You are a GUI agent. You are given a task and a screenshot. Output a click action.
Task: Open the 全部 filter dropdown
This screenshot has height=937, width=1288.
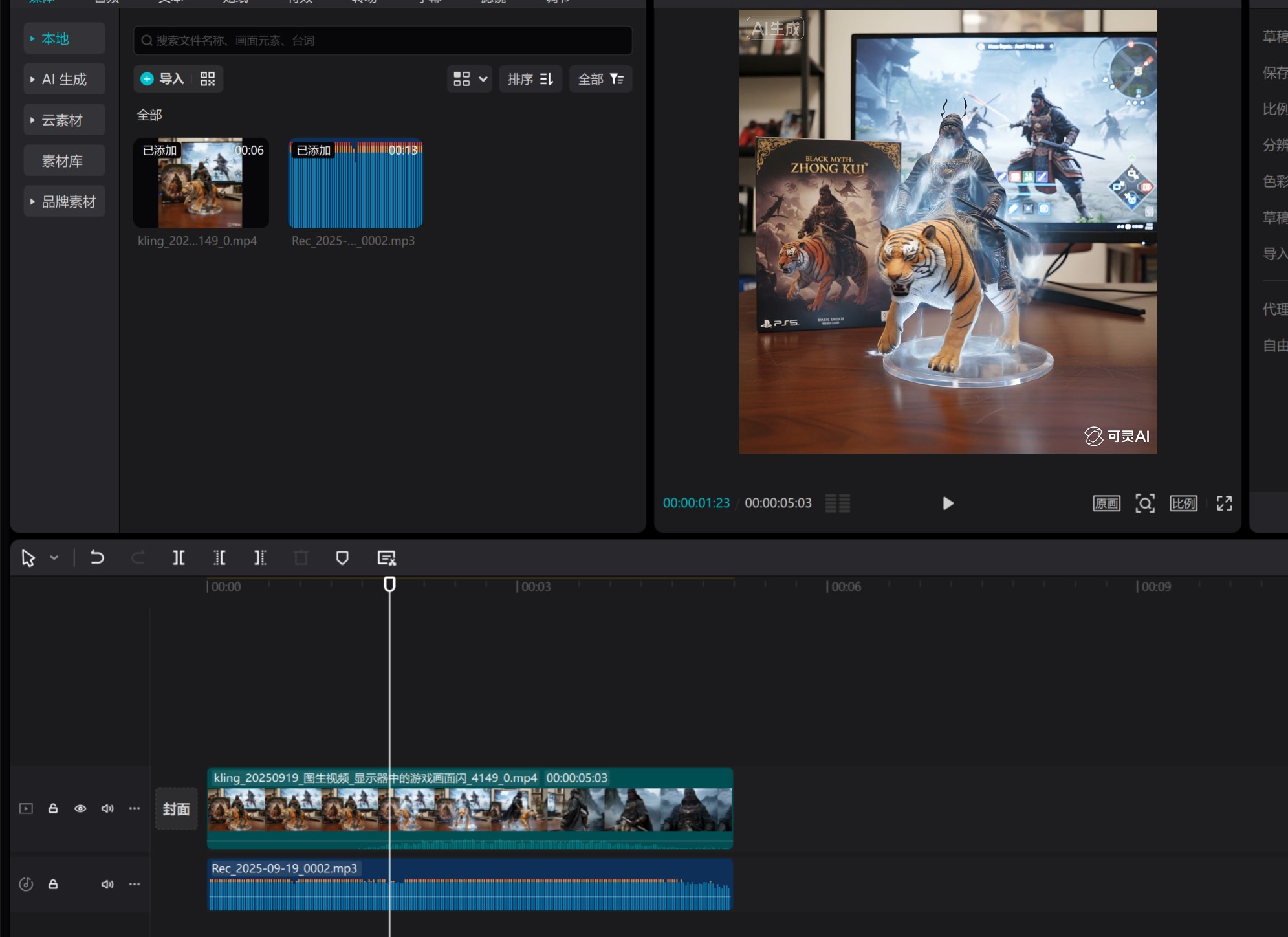[x=601, y=79]
